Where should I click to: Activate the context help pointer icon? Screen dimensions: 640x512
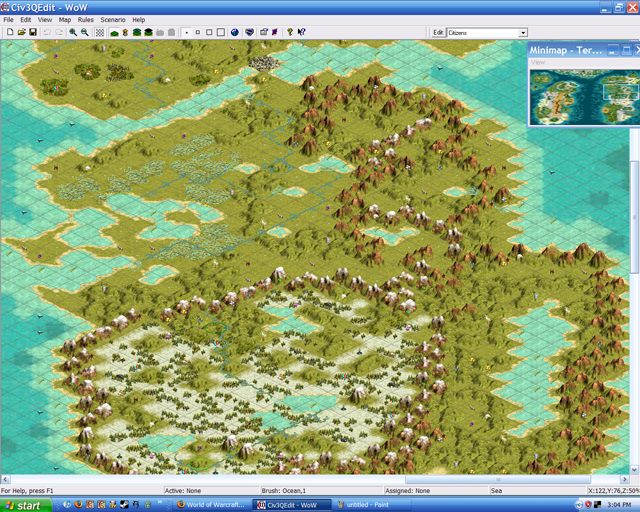point(302,32)
